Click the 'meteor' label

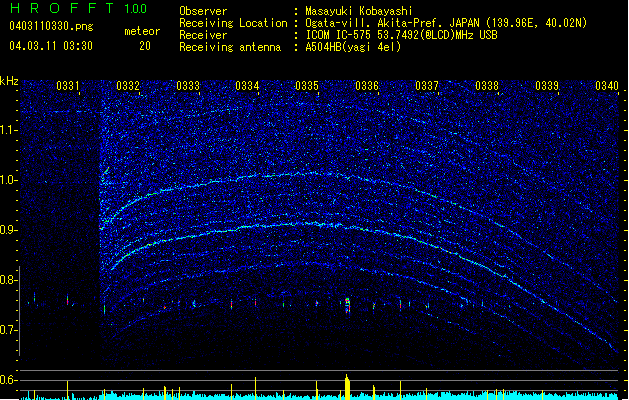coord(142,31)
